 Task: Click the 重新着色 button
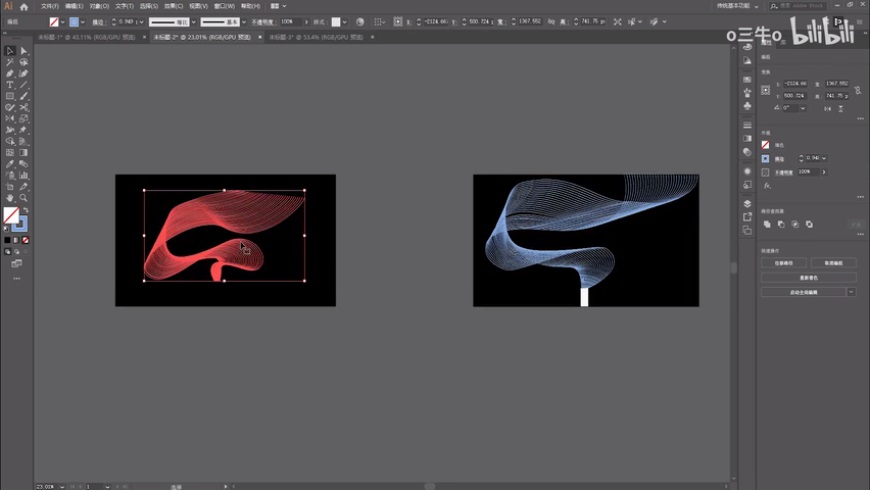808,278
